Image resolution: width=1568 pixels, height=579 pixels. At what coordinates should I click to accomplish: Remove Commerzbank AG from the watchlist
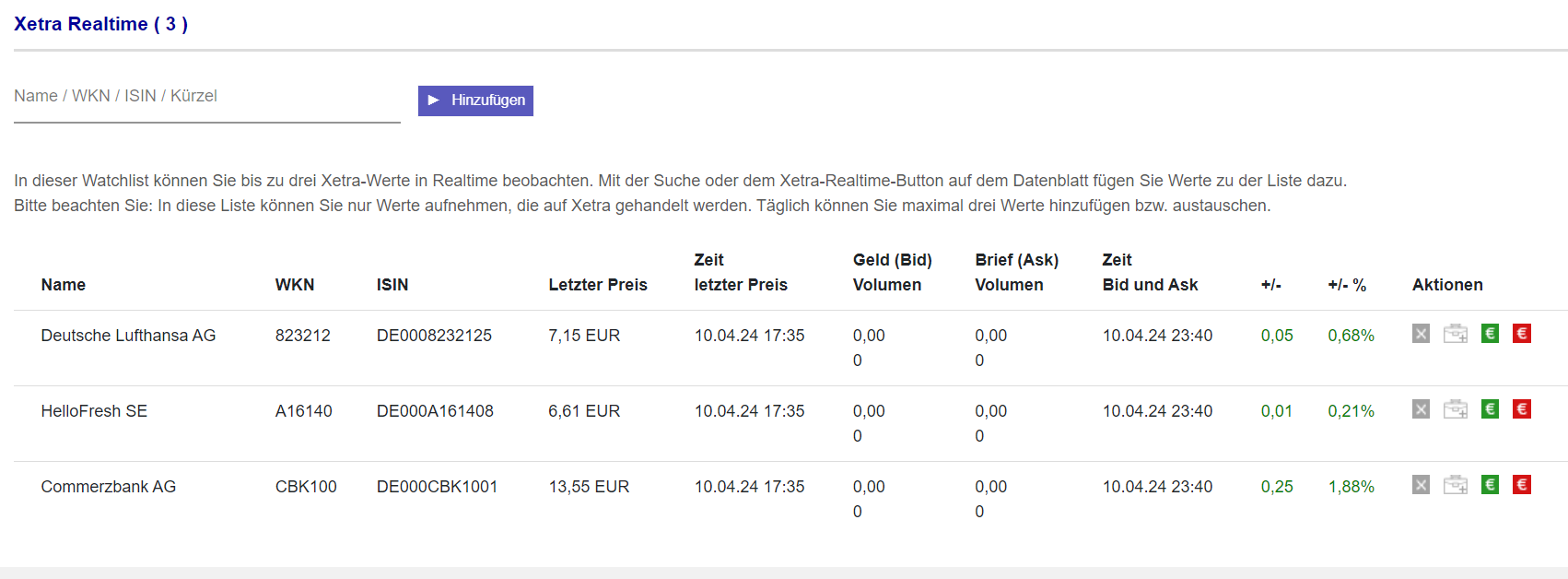(x=1421, y=485)
